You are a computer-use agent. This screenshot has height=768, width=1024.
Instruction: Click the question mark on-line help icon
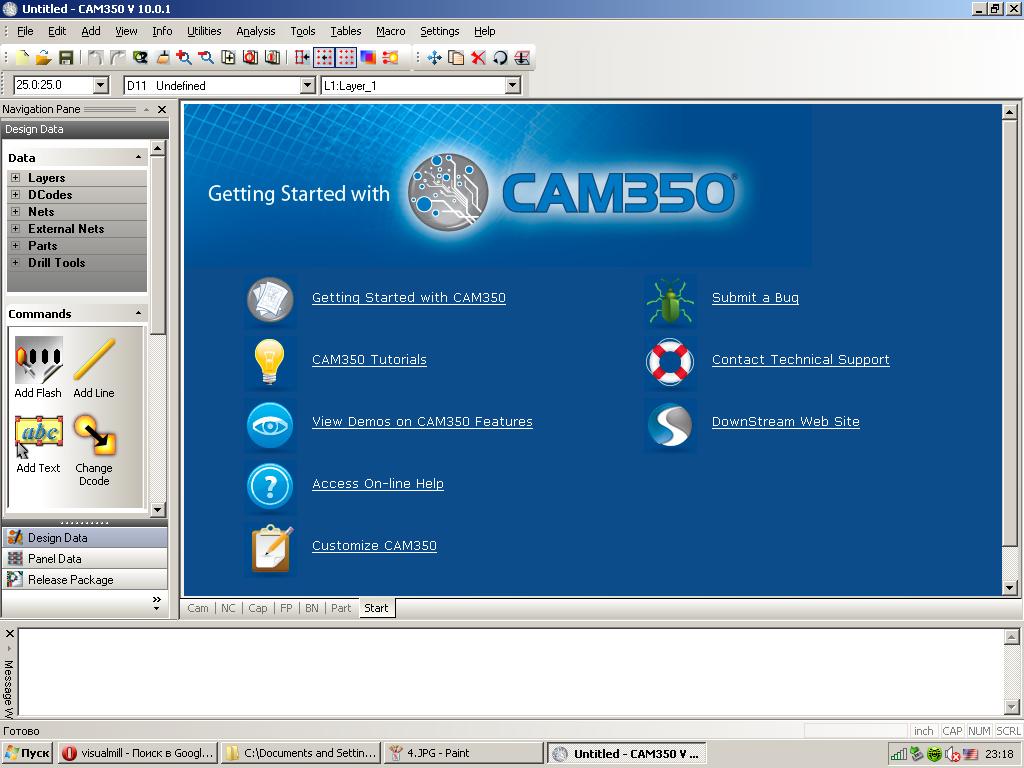[270, 486]
